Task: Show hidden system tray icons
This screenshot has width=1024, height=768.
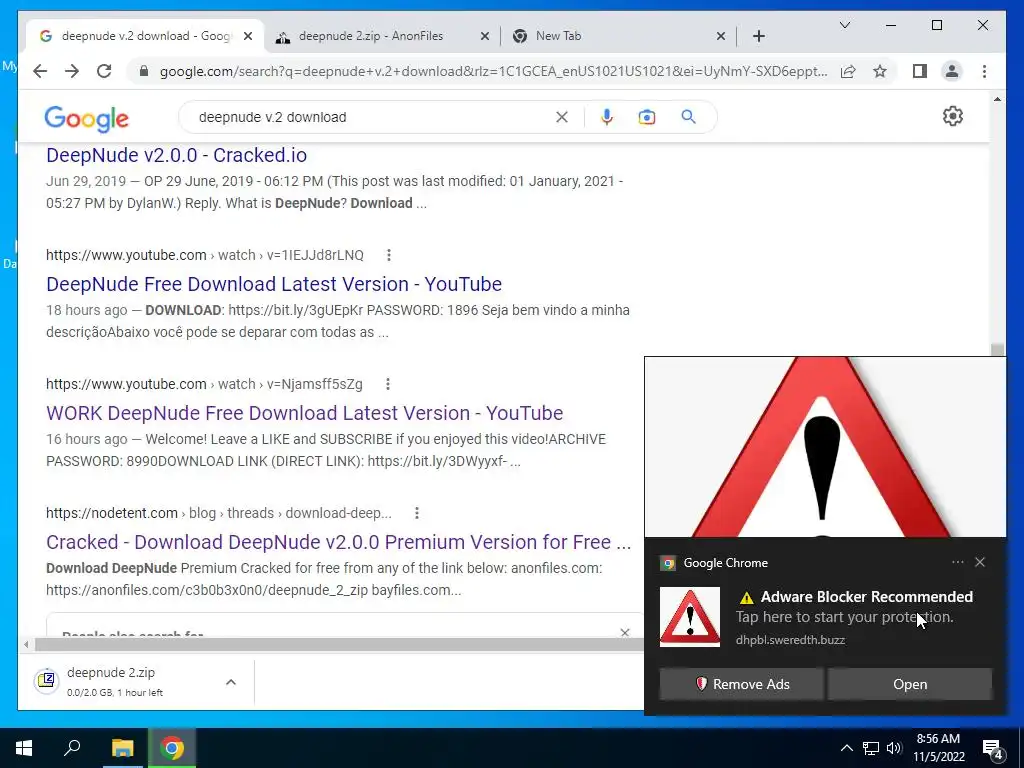Action: 846,748
